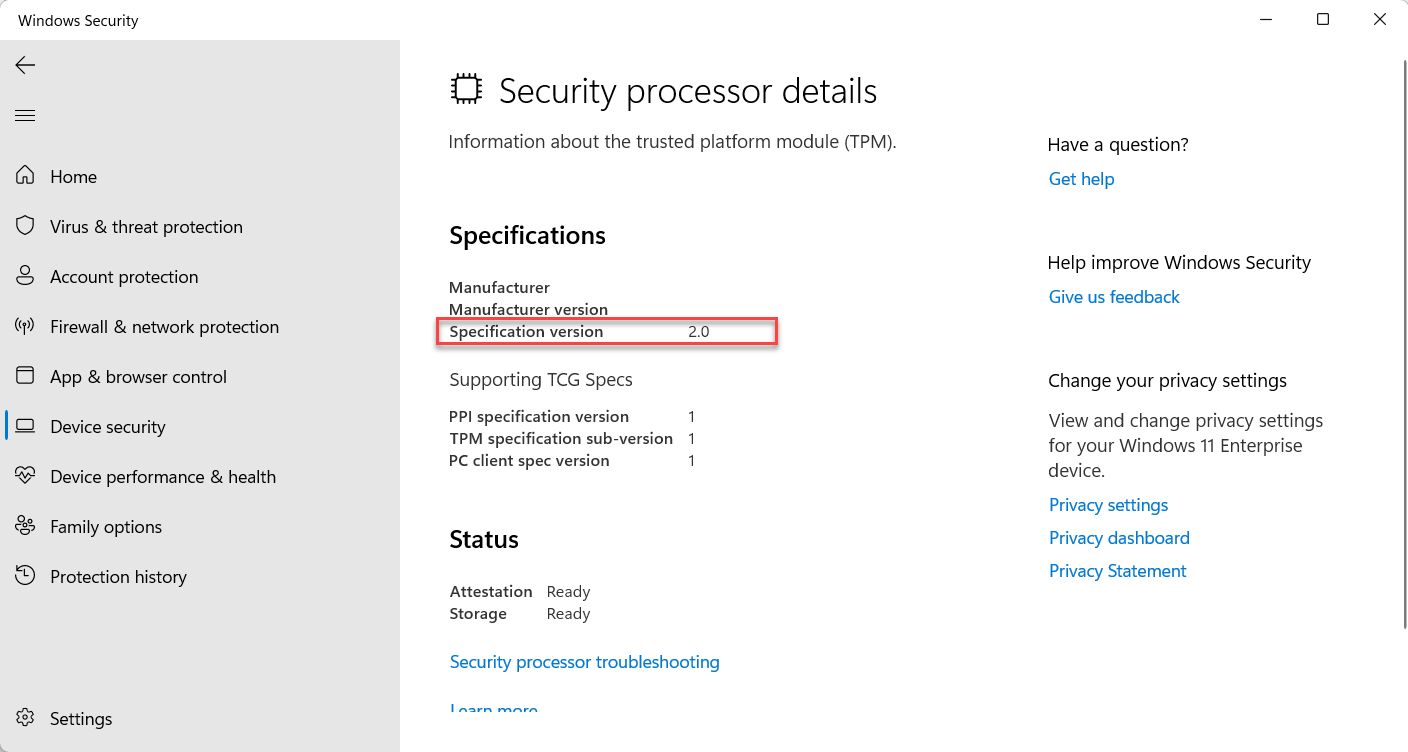Open the Privacy settings link
The width and height of the screenshot is (1408, 752).
(1108, 505)
